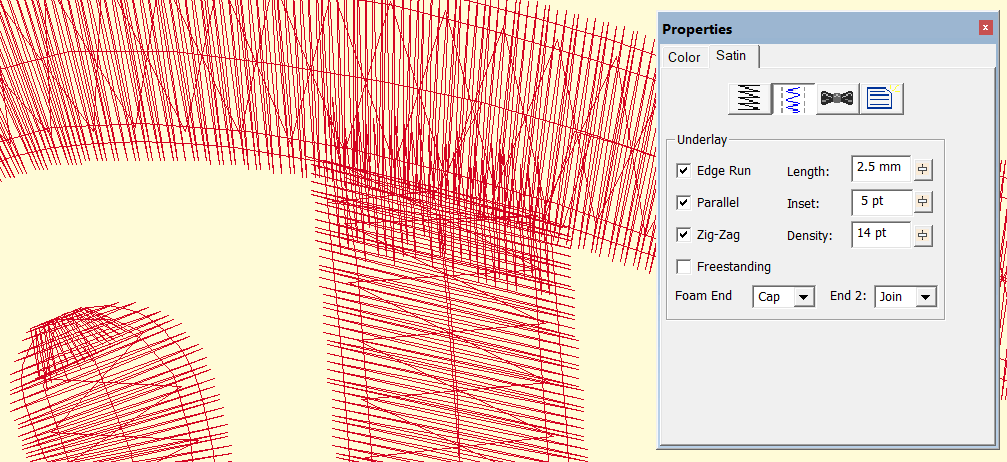1007x462 pixels.
Task: Open the End 2 Join dropdown
Action: tap(925, 297)
